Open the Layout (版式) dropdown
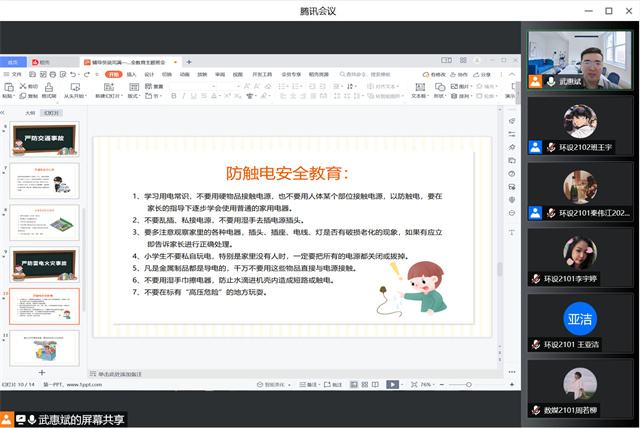The height and width of the screenshot is (428, 640). pyautogui.click(x=133, y=96)
